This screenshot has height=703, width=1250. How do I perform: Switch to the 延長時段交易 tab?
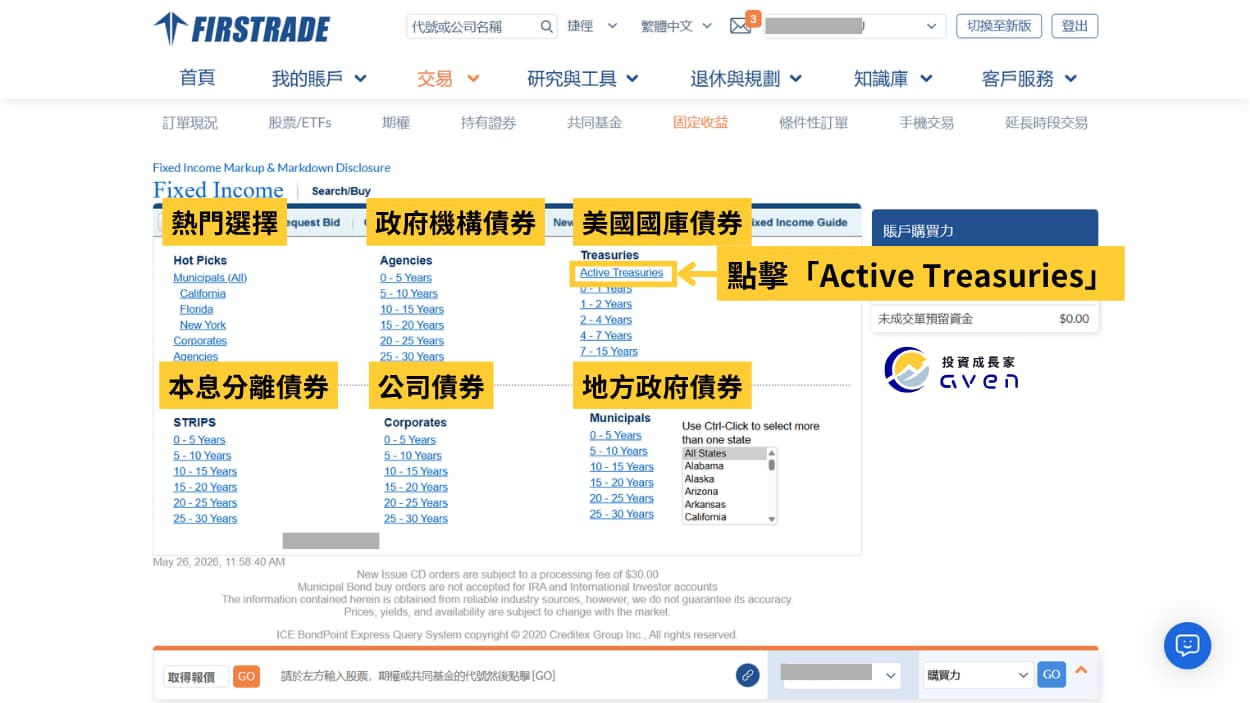[1046, 123]
